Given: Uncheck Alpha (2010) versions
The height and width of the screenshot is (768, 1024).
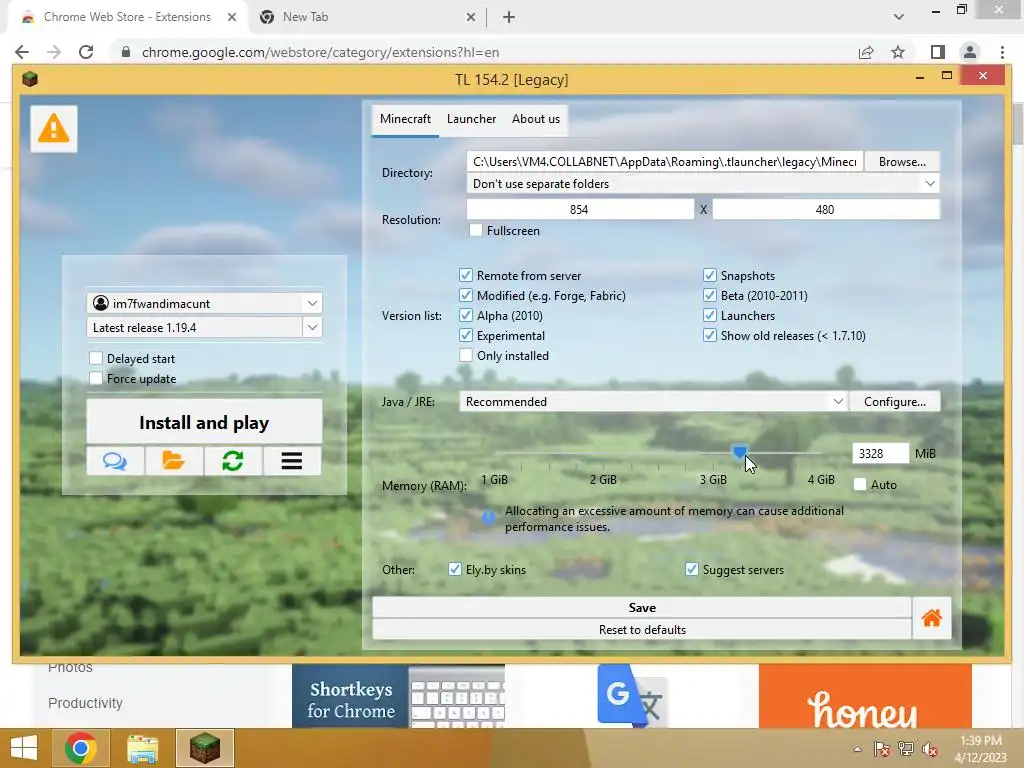Looking at the screenshot, I should 466,316.
